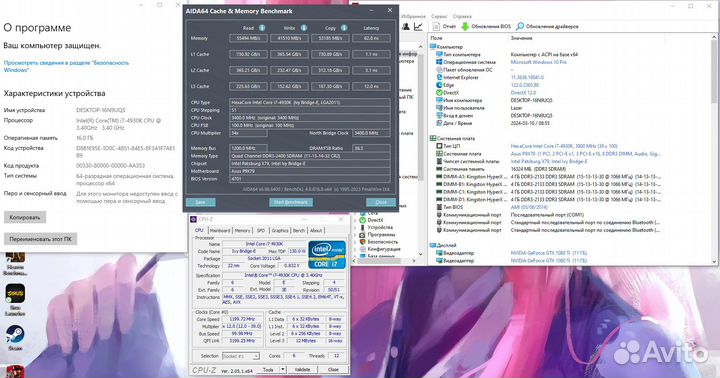
Task: Click Save button in benchmark window
Action: point(201,202)
